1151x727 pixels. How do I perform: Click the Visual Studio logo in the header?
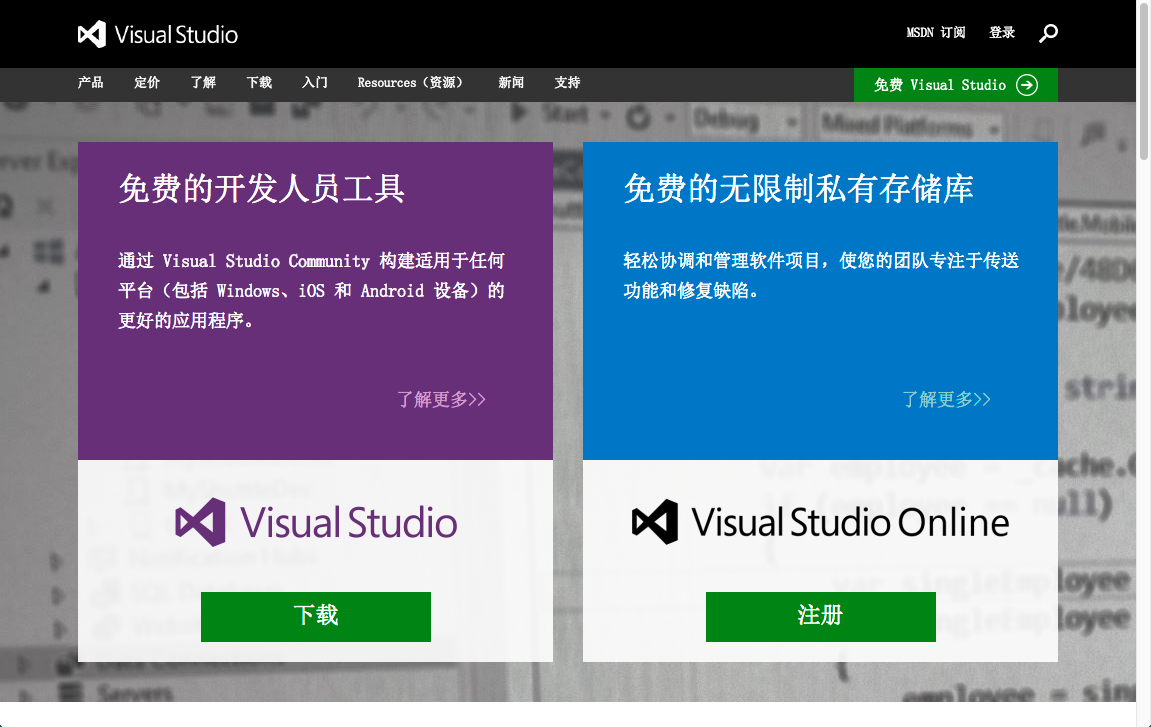click(158, 35)
